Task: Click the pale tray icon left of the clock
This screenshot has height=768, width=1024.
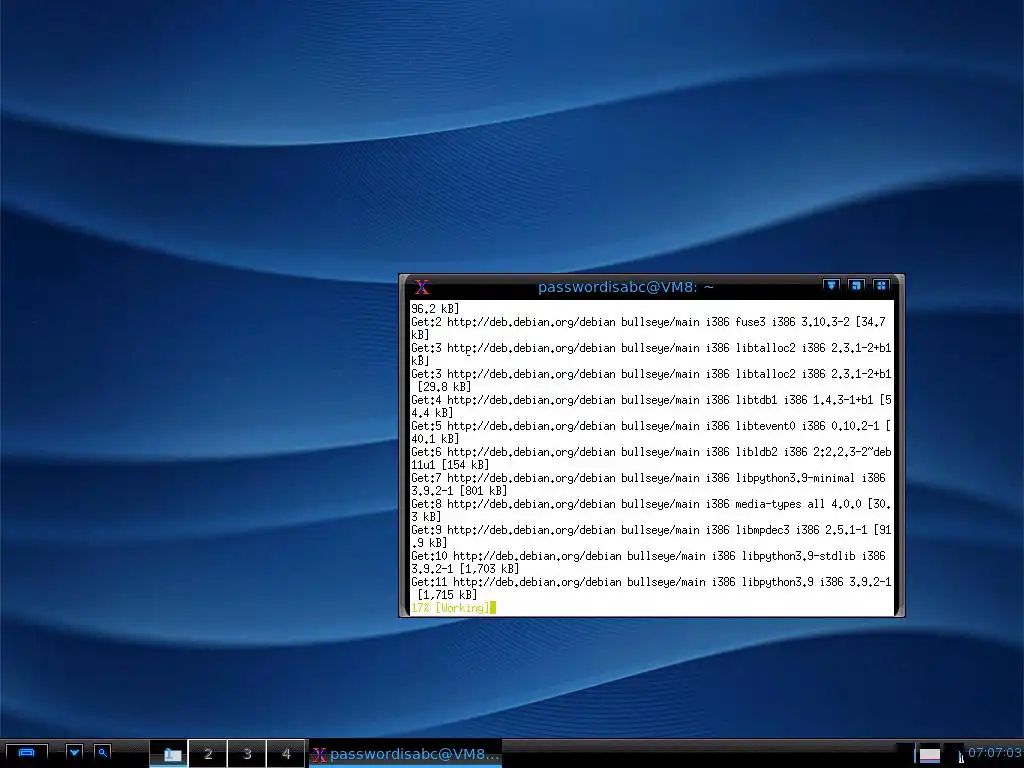Action: pos(929,755)
